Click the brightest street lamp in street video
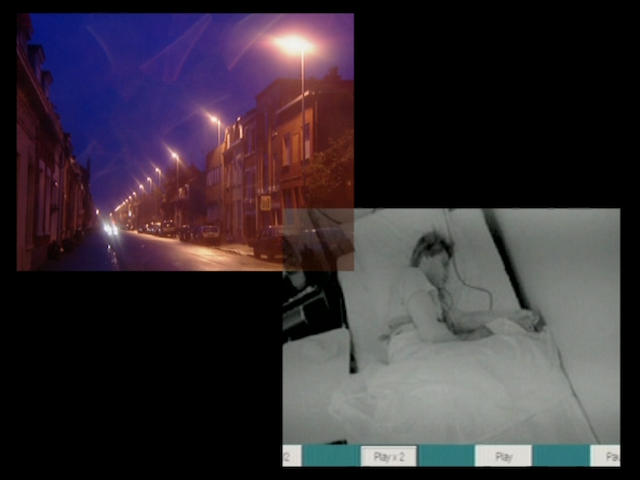 coord(295,45)
